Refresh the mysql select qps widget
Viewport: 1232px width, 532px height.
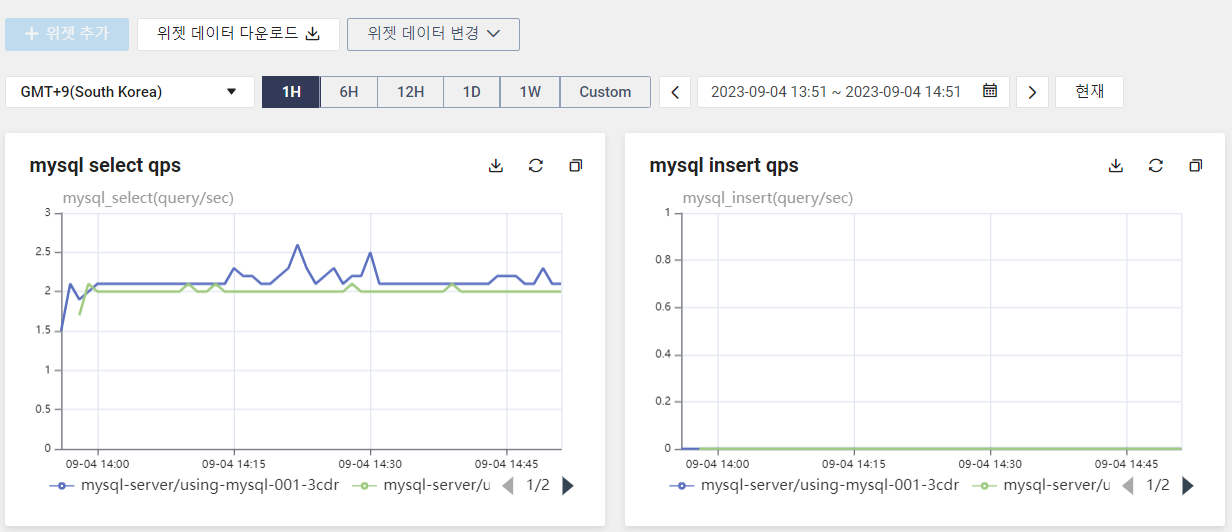(536, 166)
